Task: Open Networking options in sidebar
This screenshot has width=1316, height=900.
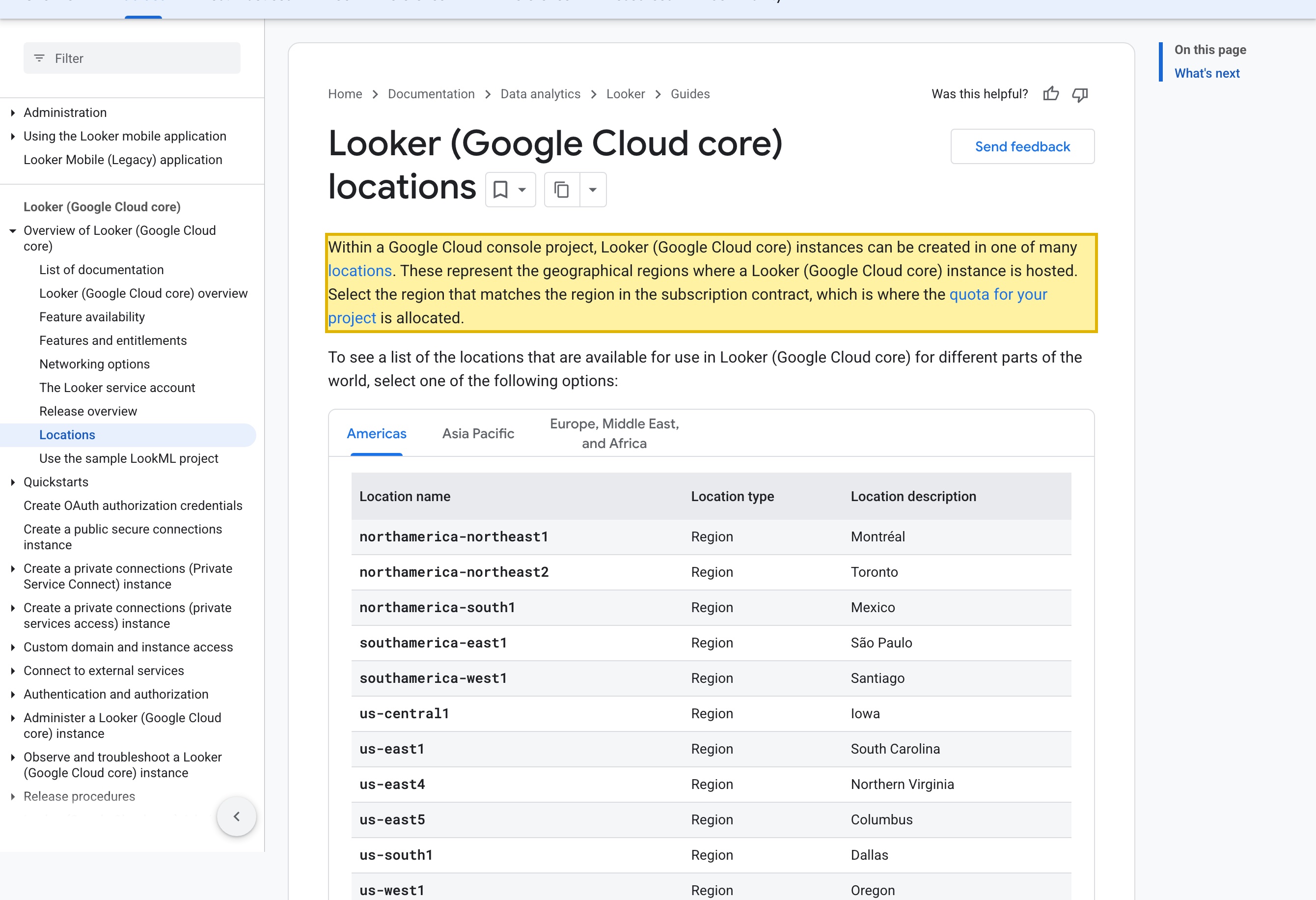Action: (95, 364)
